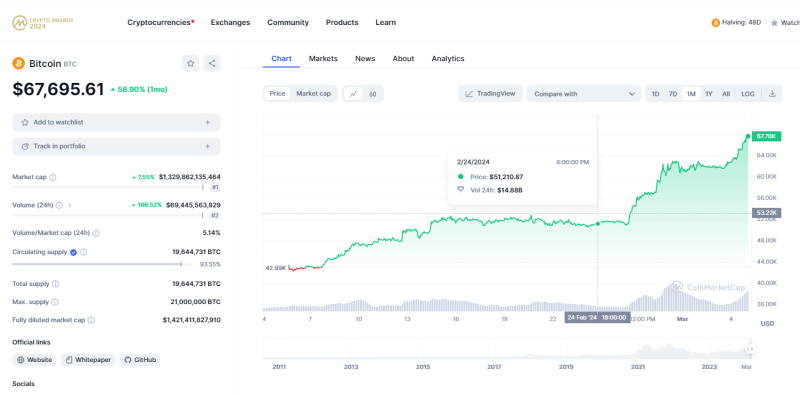The height and width of the screenshot is (395, 800).
Task: Click the Market cap info icon
Action: 53,178
